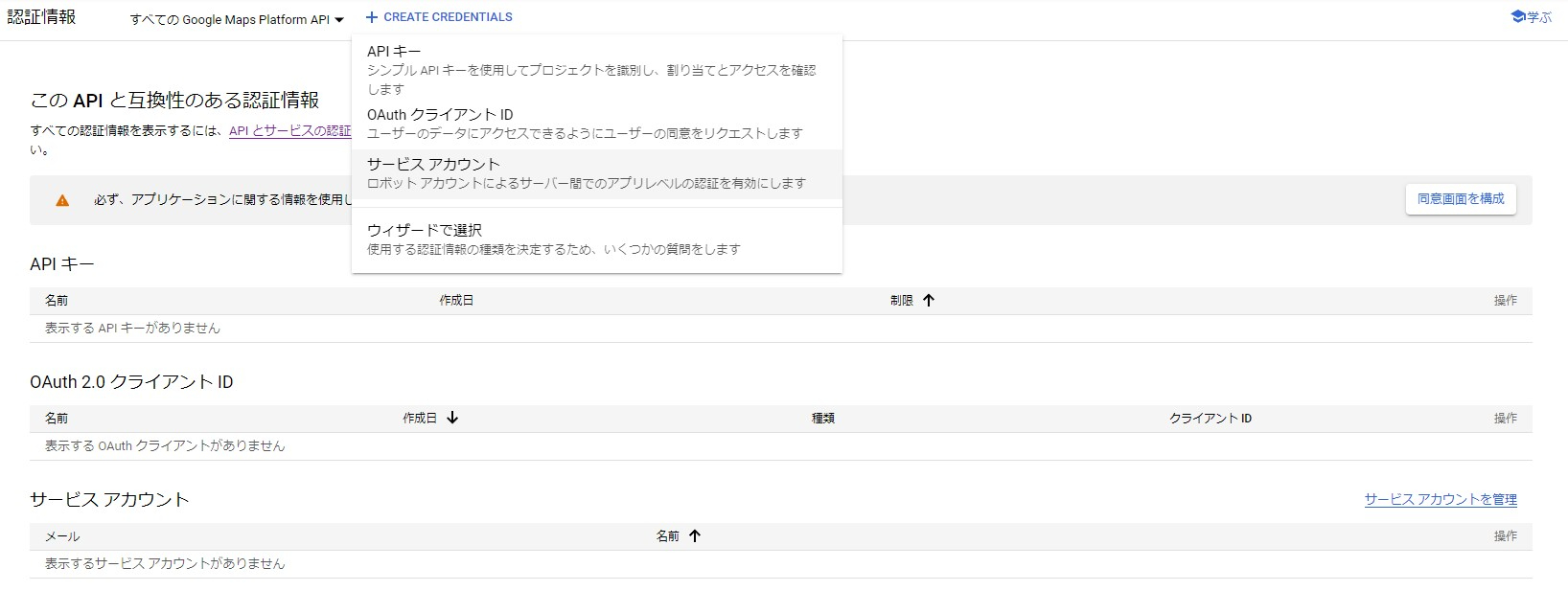Viewport: 1568px width, 591px height.
Task: Click the plus CREATE CREDENTIALS button
Action: (439, 17)
